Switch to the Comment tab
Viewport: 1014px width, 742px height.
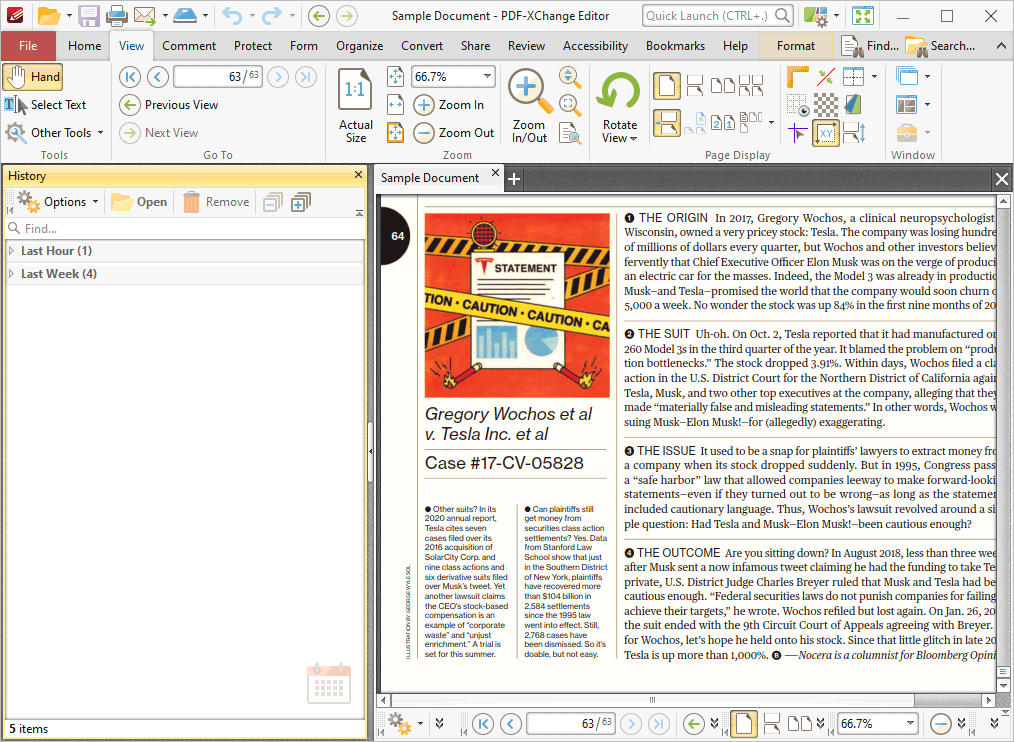(x=189, y=46)
